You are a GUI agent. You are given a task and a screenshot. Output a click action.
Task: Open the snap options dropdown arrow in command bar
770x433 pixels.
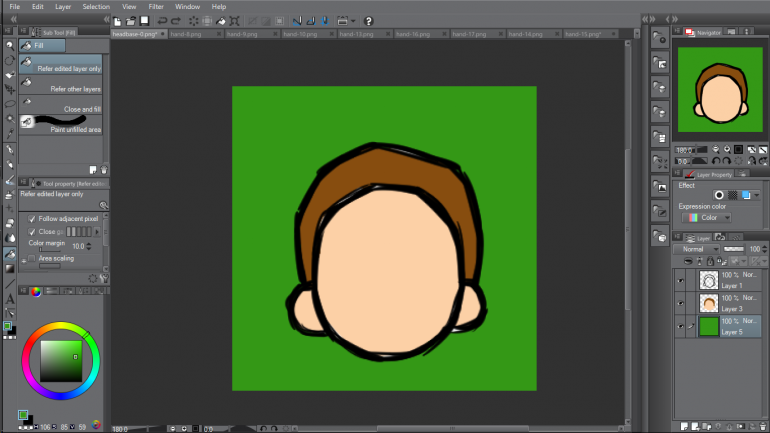point(353,21)
